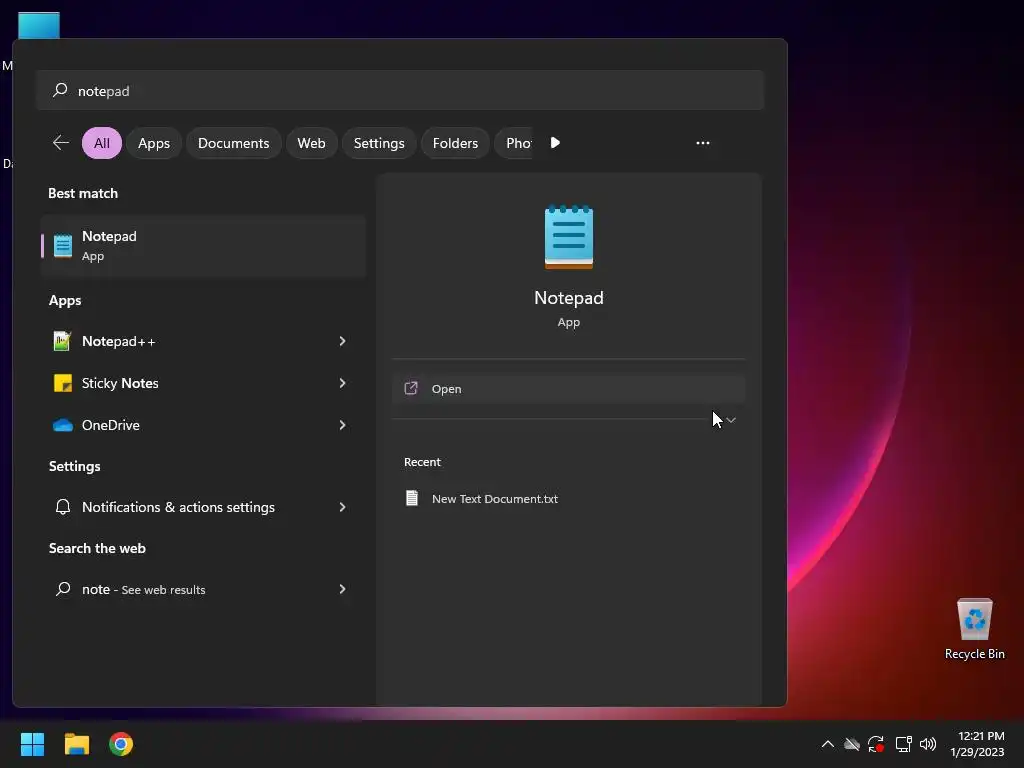Open Notepad via the Open button
This screenshot has width=1024, height=768.
[568, 389]
